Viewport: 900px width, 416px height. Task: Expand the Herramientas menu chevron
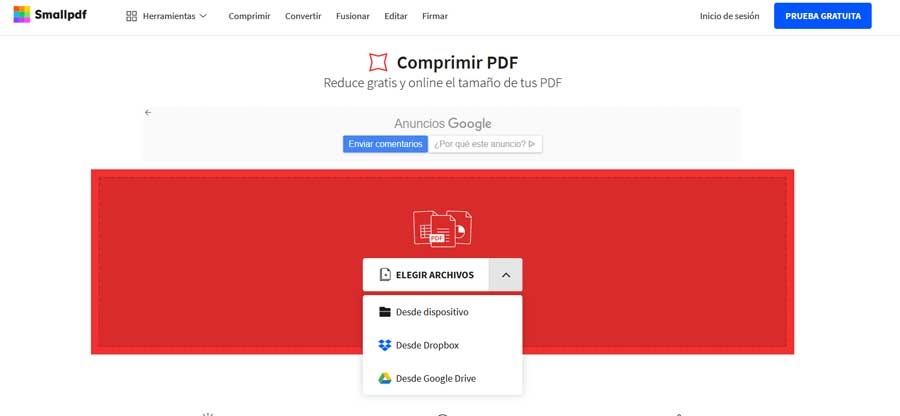click(203, 16)
